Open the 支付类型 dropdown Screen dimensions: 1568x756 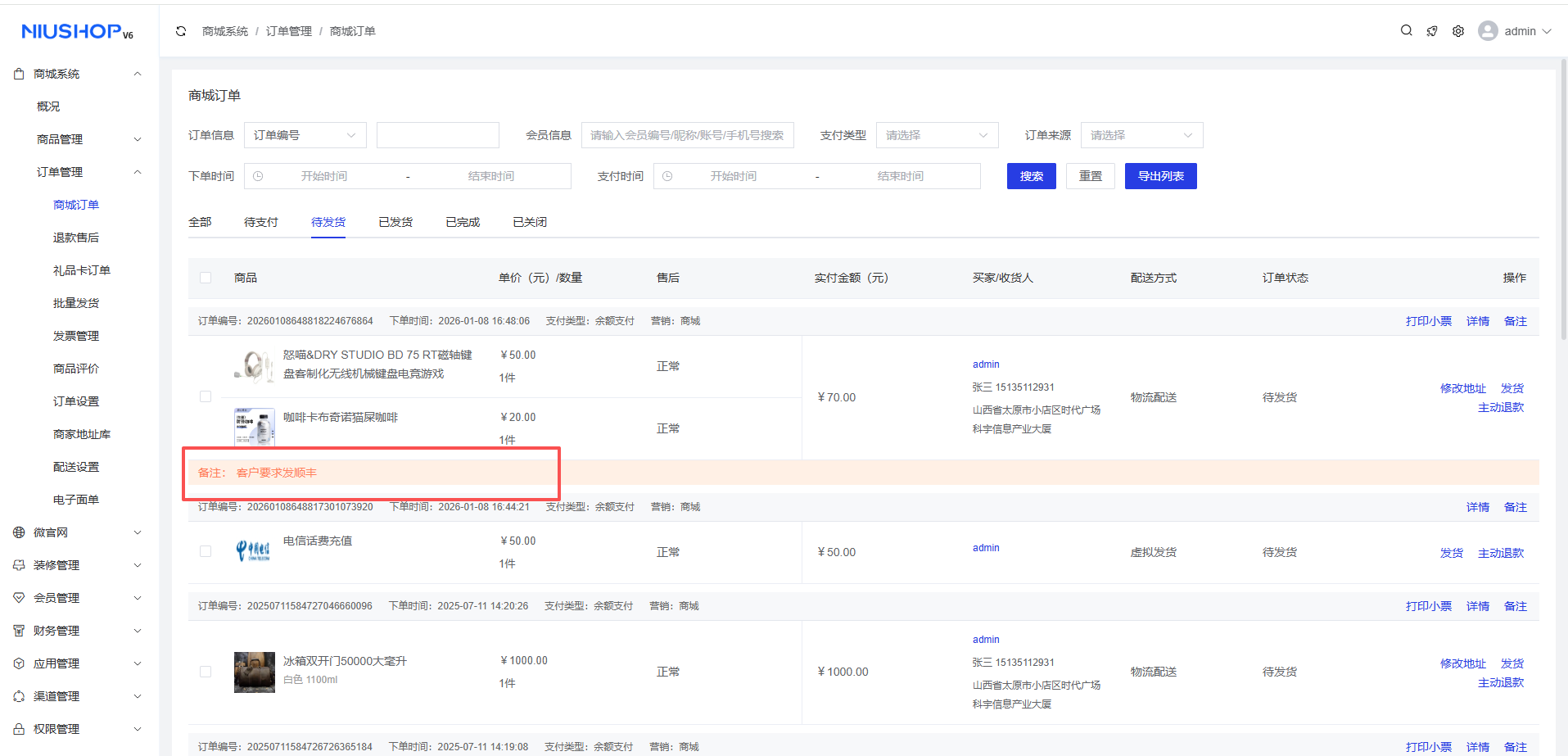tap(937, 135)
